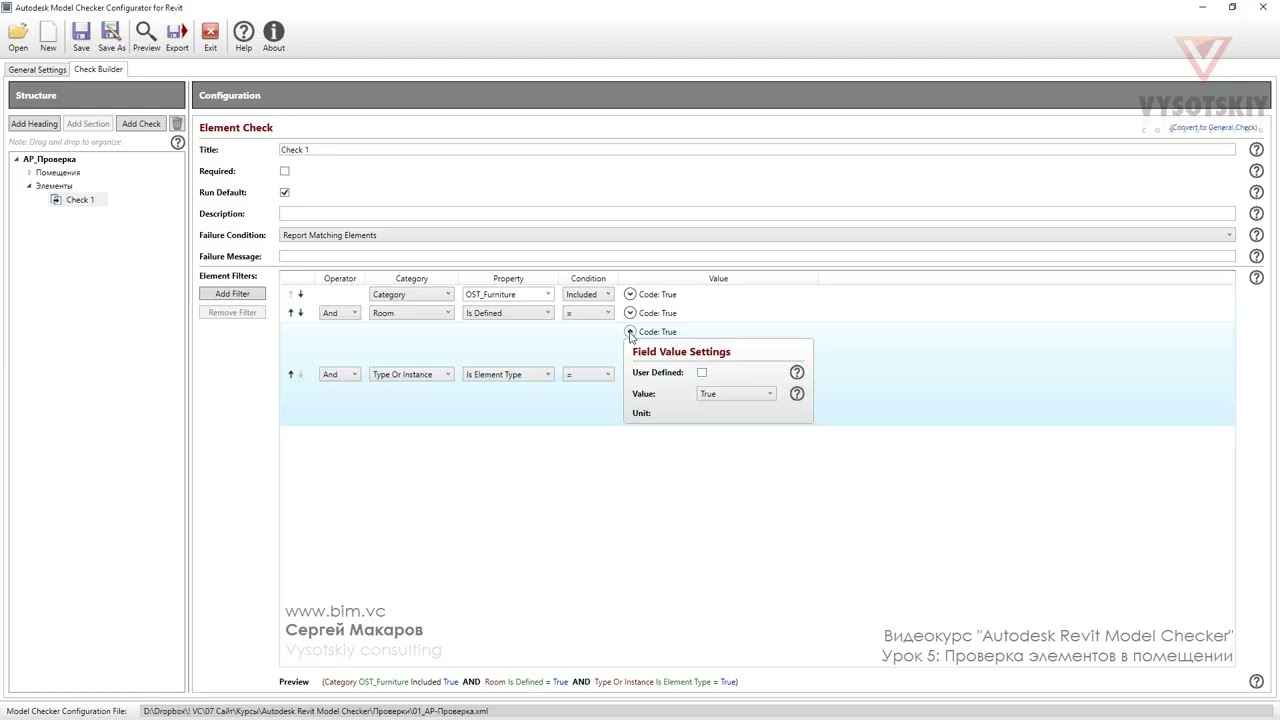Move Type Or Instance filter row up
Screen dimensions: 1280x720
tap(291, 374)
